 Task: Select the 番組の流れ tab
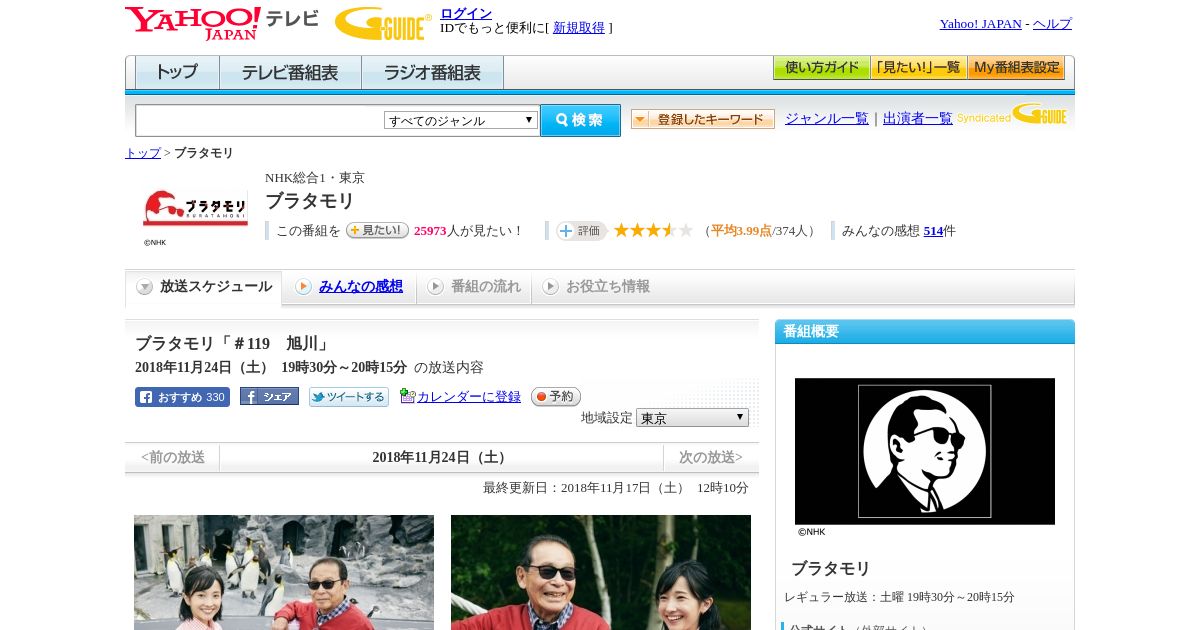(474, 287)
